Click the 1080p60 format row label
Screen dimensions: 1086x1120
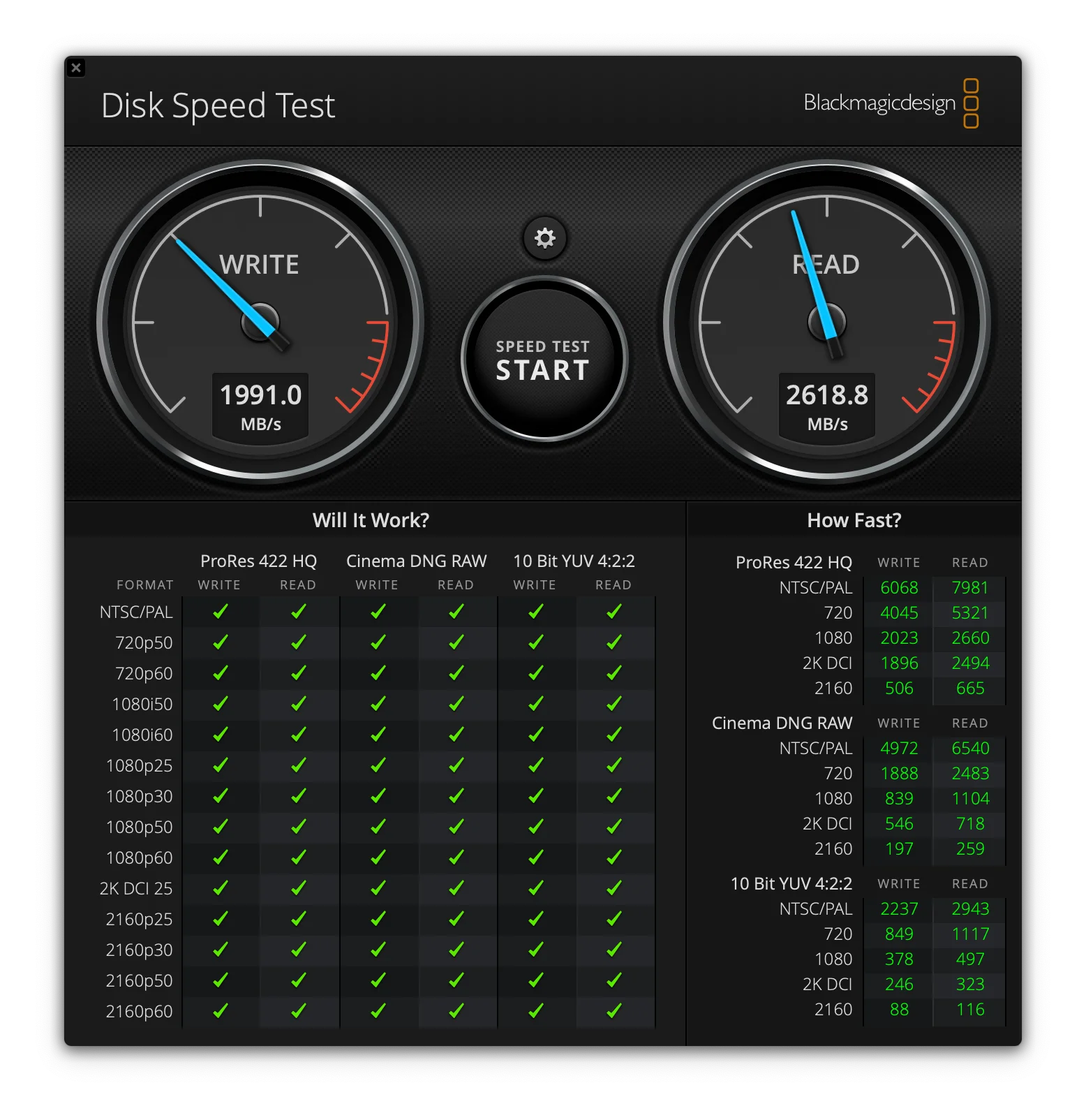click(139, 858)
